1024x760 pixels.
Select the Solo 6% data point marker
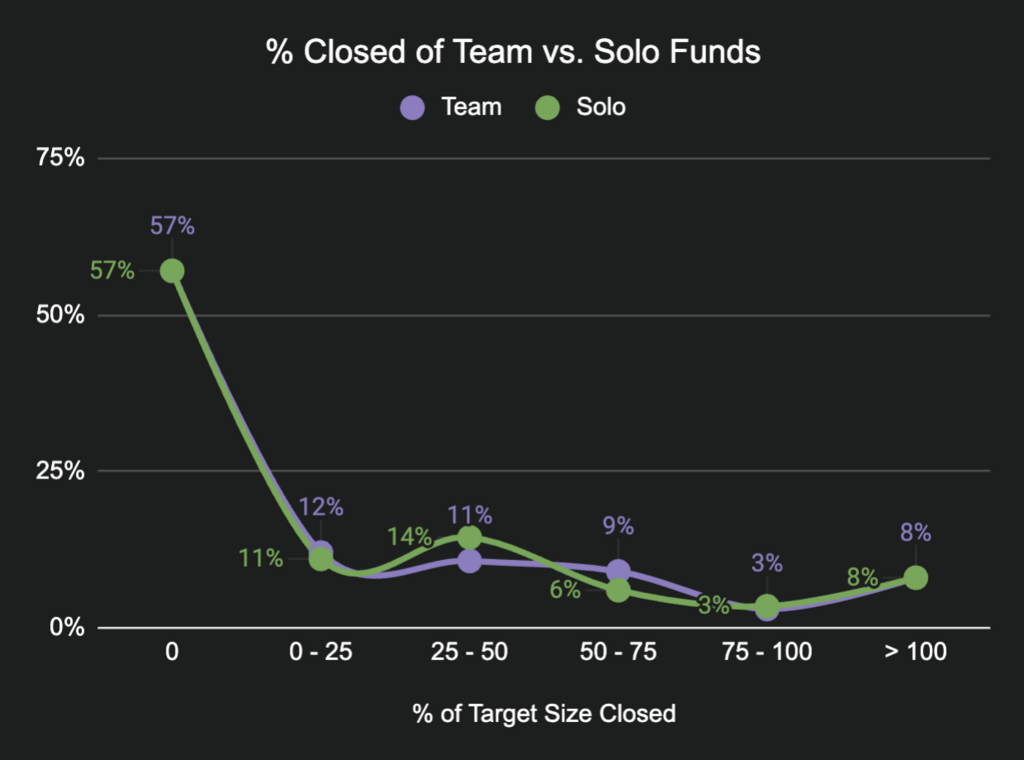[x=619, y=591]
